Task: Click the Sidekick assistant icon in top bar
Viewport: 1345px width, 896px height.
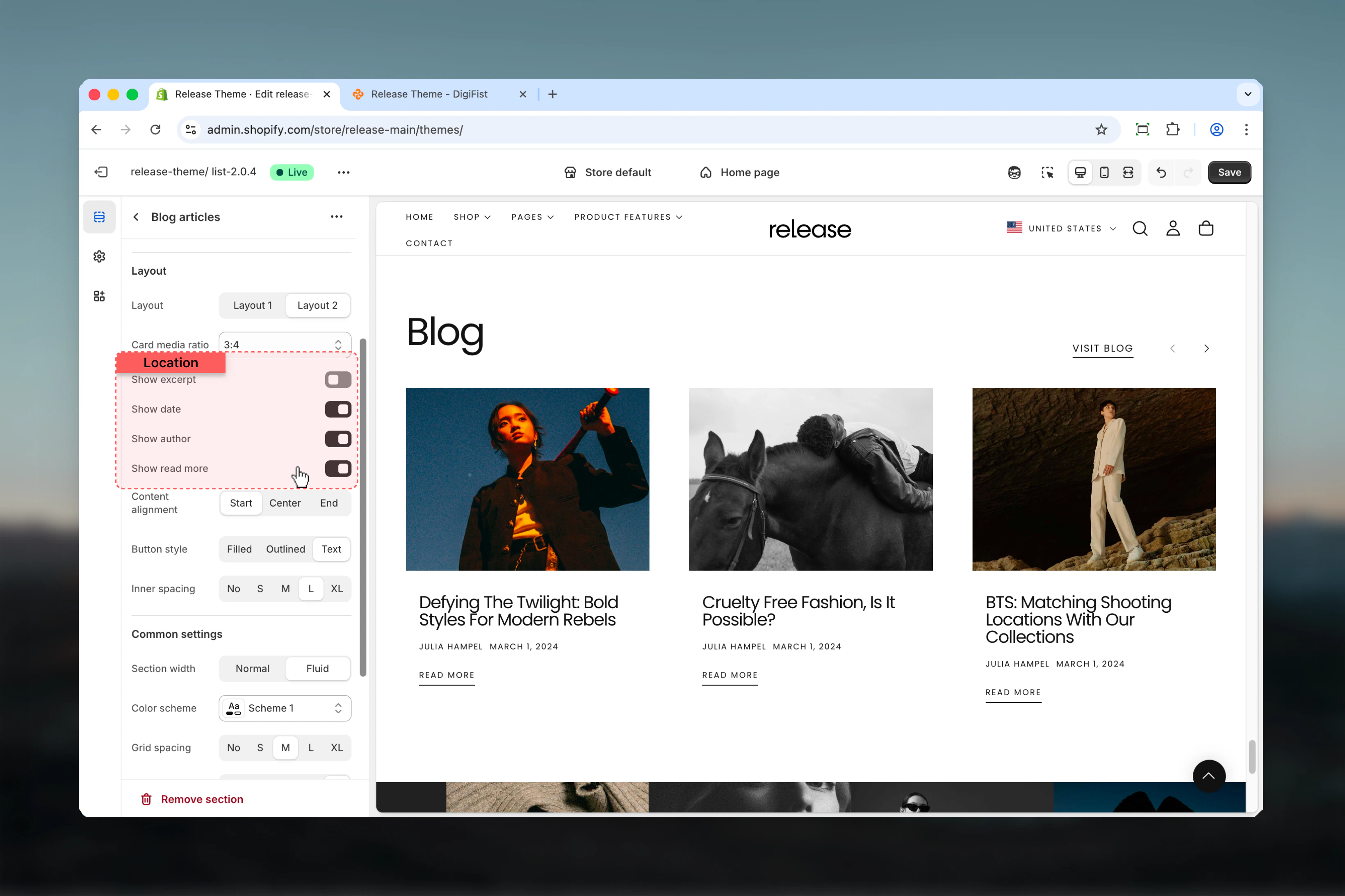Action: click(x=1014, y=173)
